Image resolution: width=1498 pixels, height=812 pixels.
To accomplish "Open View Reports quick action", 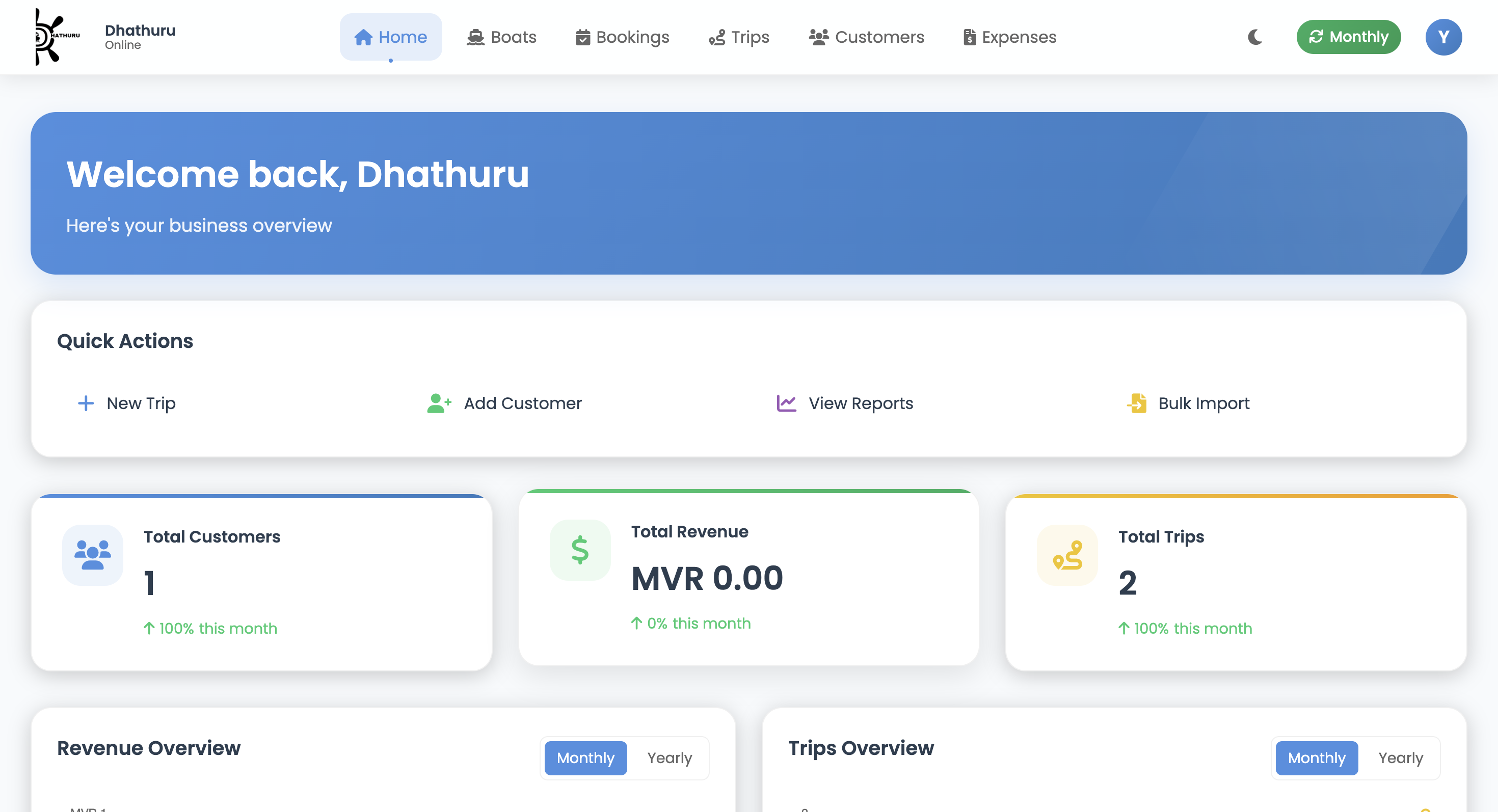I will (845, 403).
